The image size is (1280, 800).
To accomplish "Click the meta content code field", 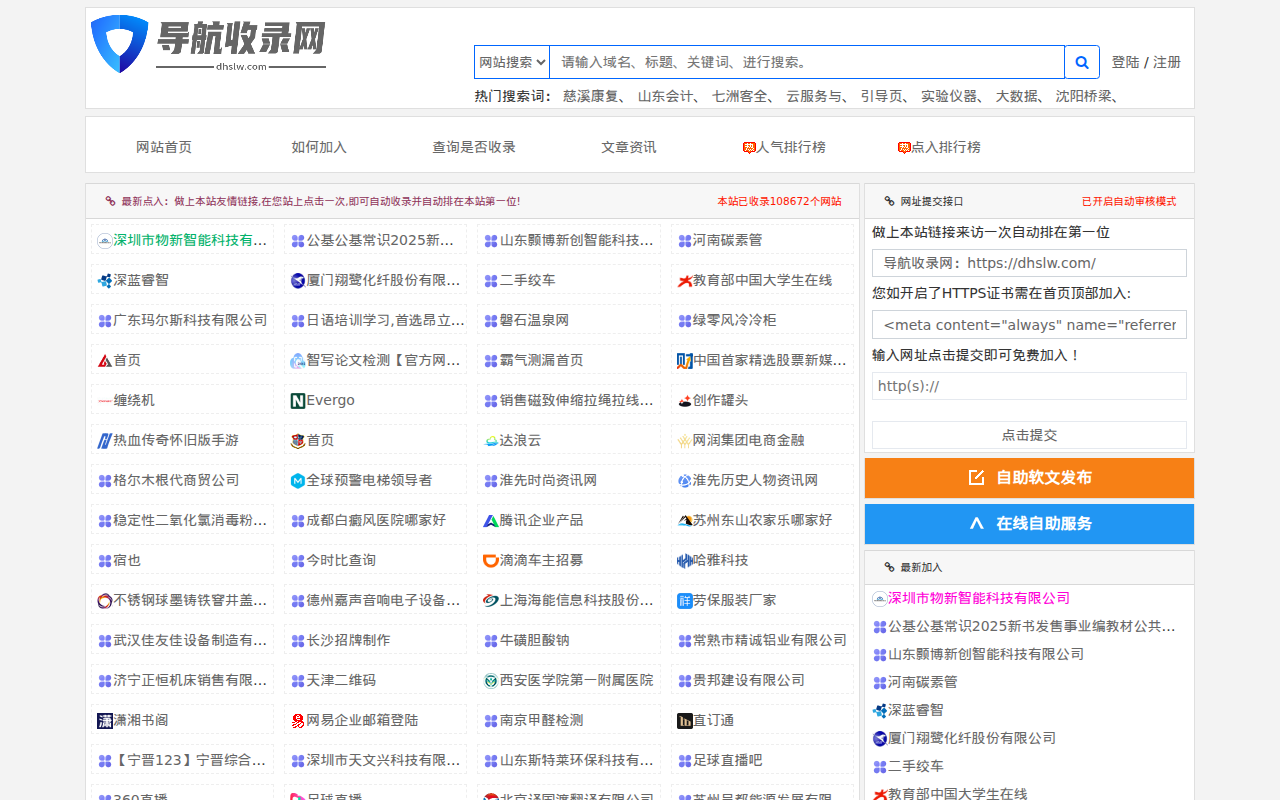I will [x=1029, y=324].
